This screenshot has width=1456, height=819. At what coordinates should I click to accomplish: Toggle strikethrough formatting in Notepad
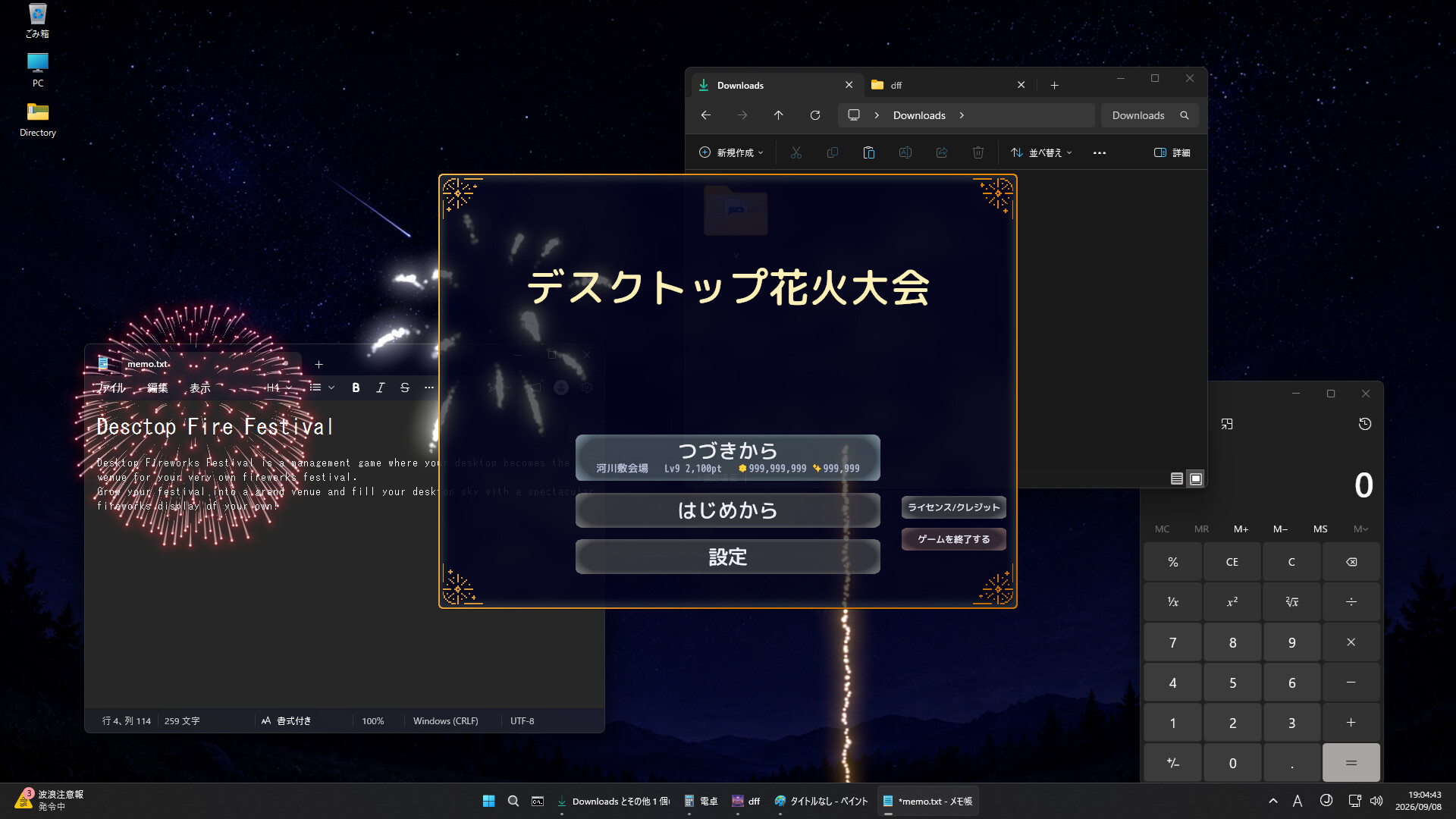click(404, 388)
